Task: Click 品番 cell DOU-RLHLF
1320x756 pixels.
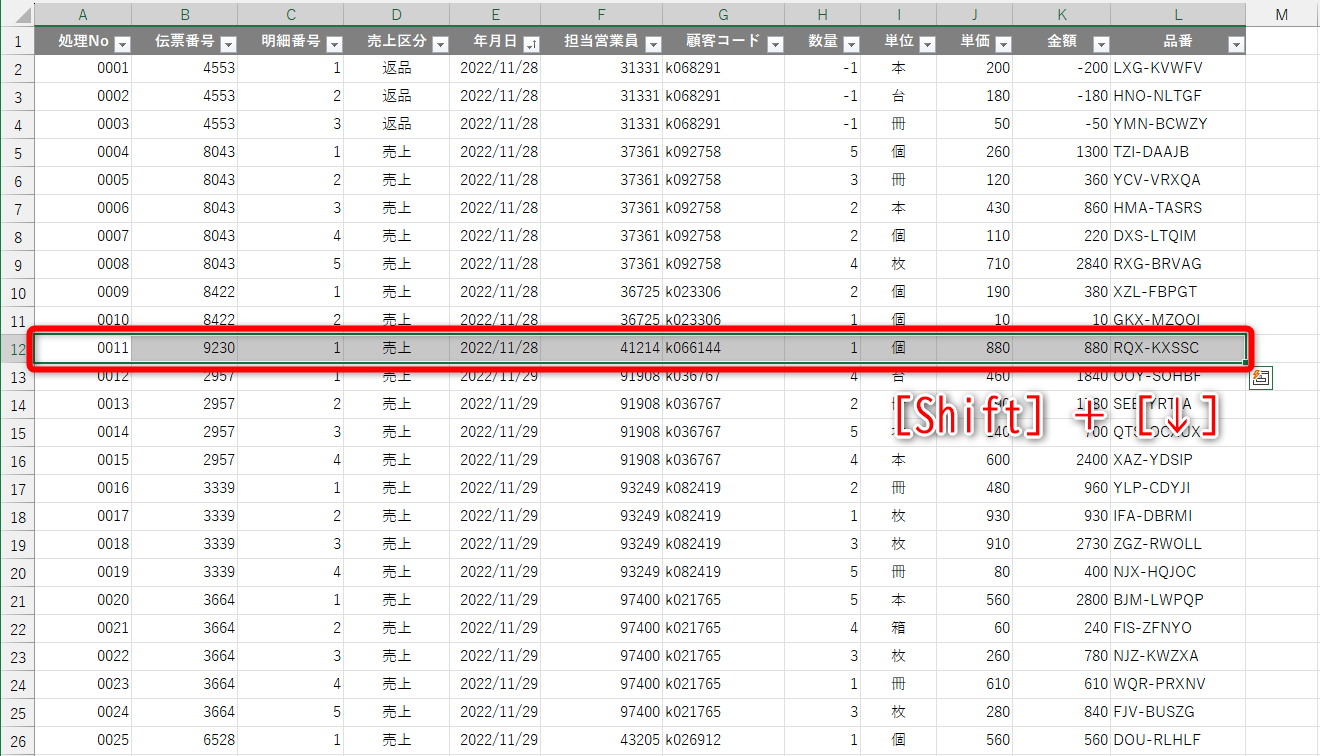Action: (x=1179, y=740)
